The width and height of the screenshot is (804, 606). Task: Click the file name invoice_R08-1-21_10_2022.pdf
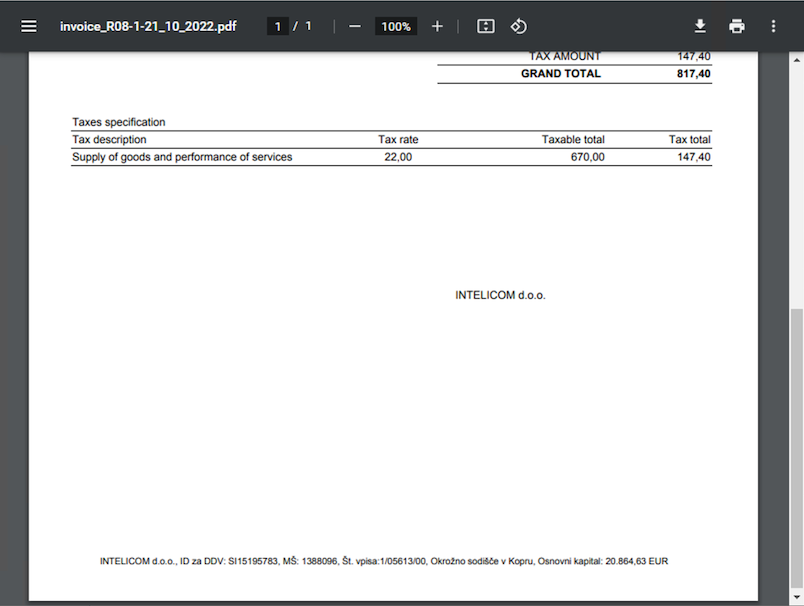148,26
